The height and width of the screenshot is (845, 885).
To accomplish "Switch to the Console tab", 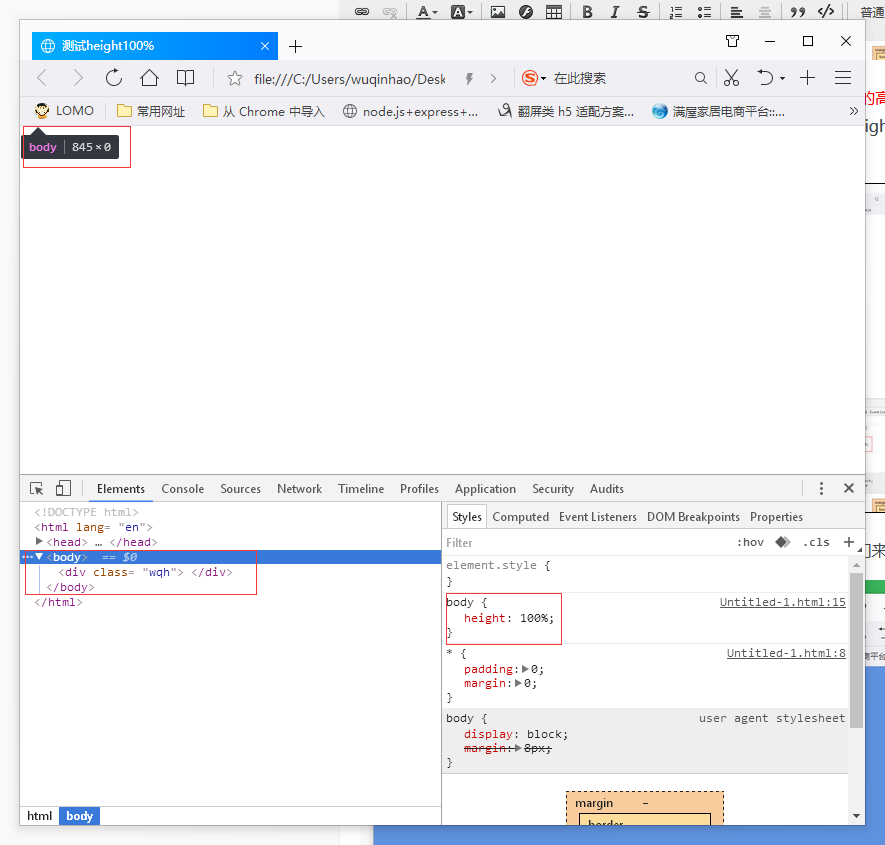I will tap(182, 489).
